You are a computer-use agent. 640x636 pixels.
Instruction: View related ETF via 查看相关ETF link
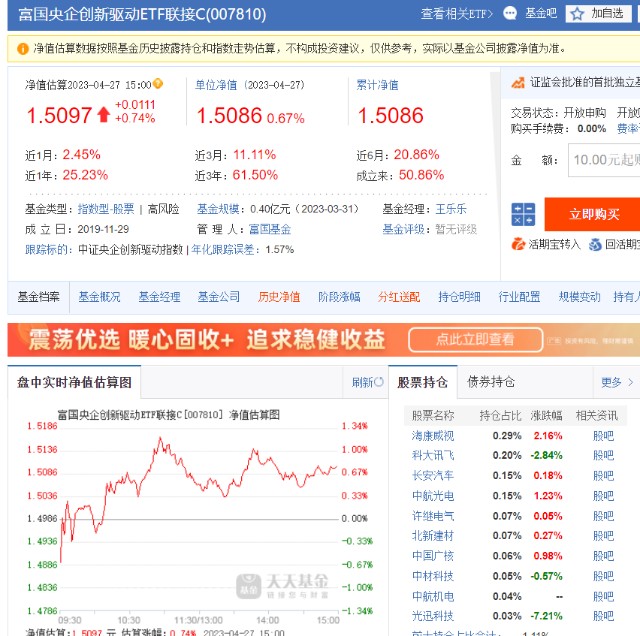tap(457, 14)
